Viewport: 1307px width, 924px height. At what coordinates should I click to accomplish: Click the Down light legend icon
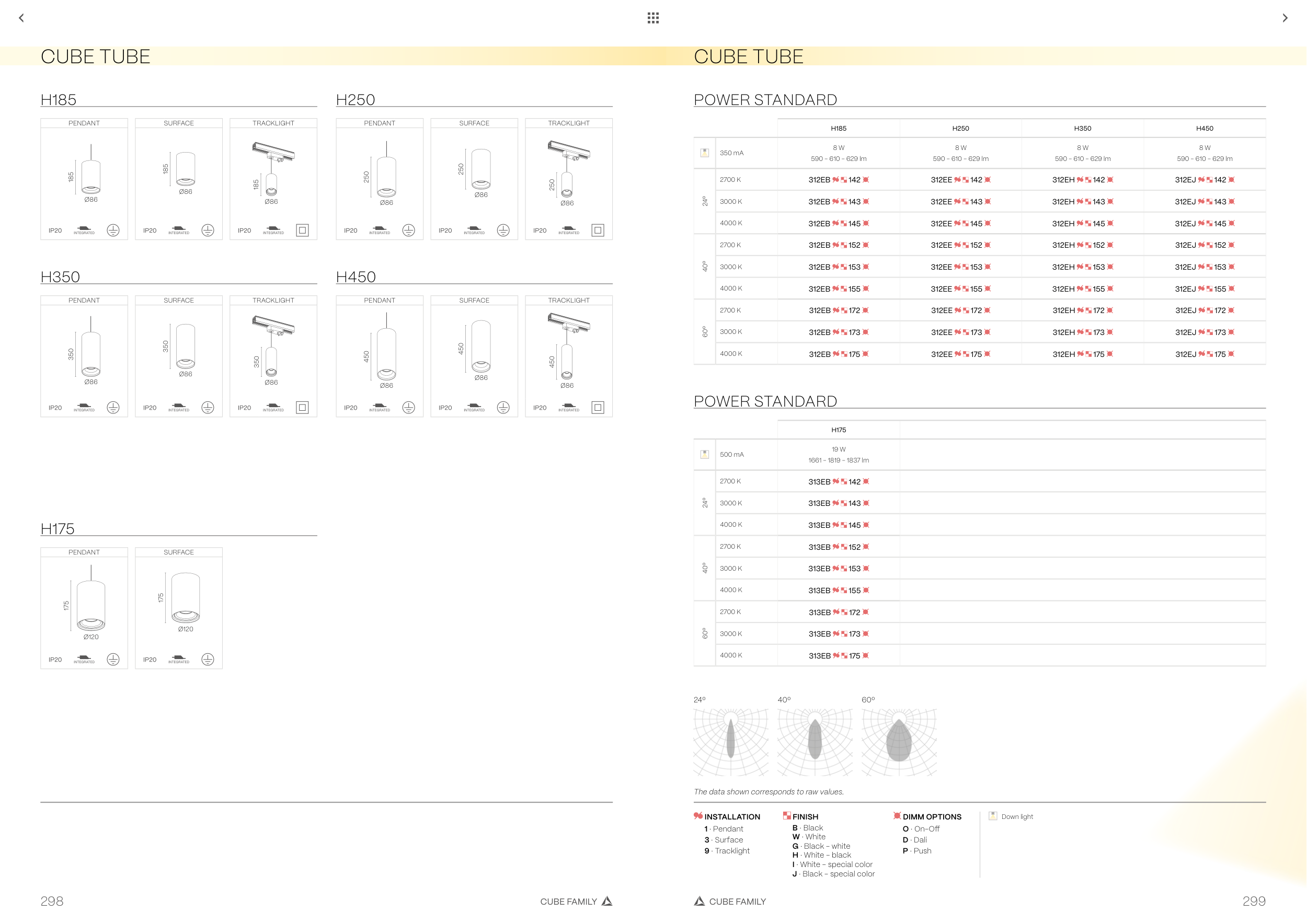[993, 816]
